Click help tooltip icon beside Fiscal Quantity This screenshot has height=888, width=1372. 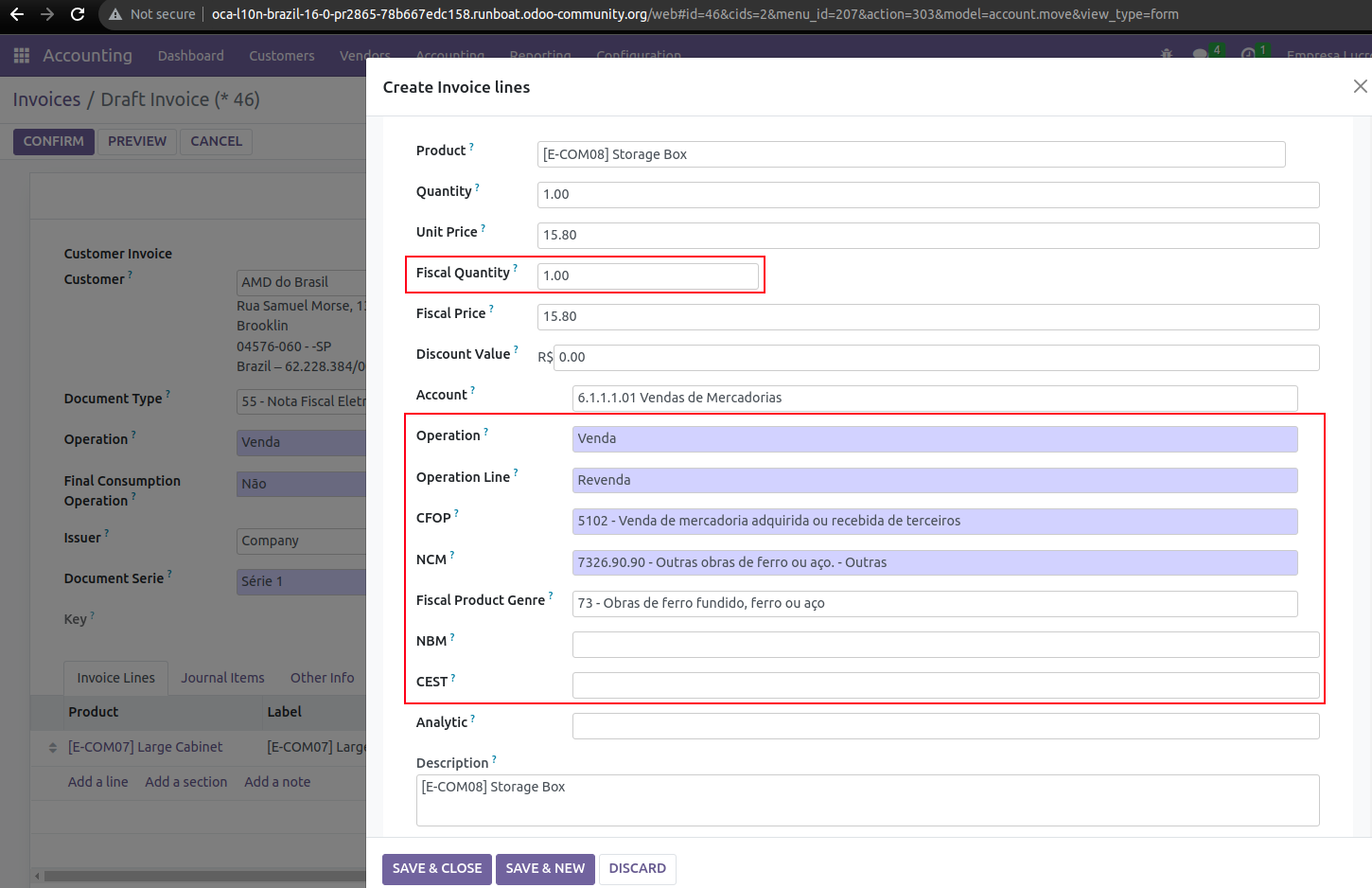516,269
